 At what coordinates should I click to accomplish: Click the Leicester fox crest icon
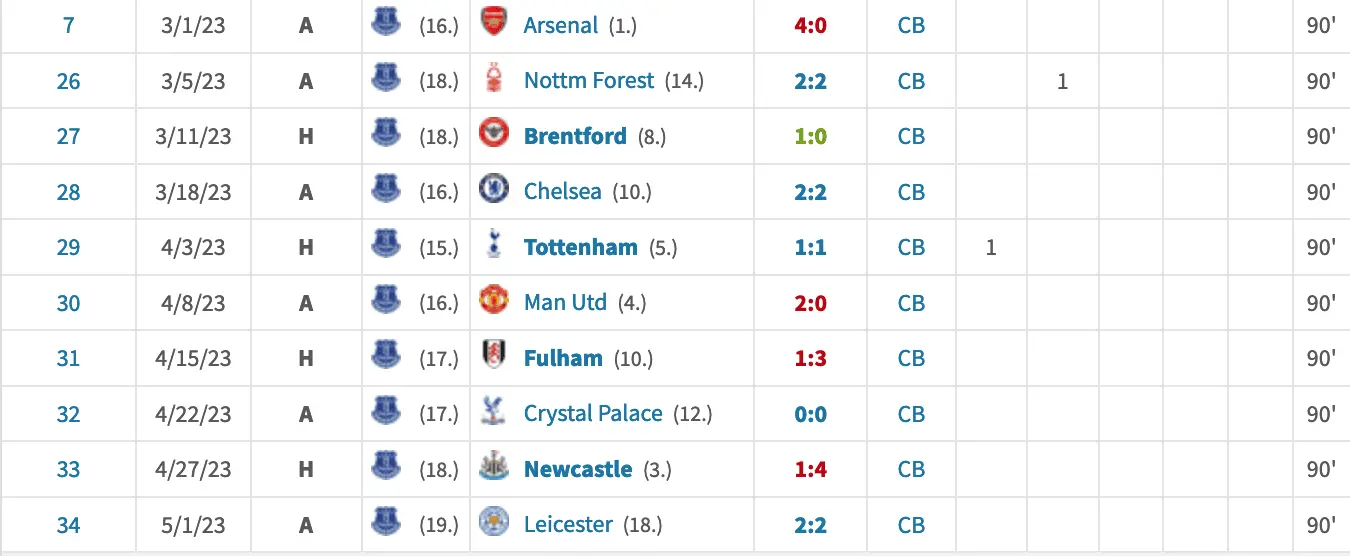[x=494, y=524]
